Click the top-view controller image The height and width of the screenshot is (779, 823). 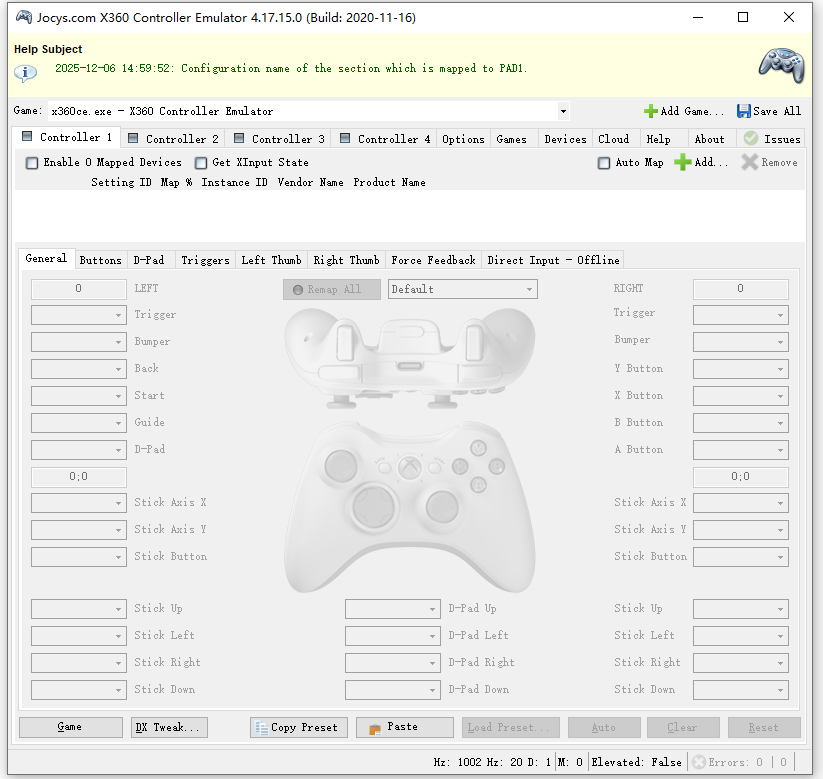point(409,358)
